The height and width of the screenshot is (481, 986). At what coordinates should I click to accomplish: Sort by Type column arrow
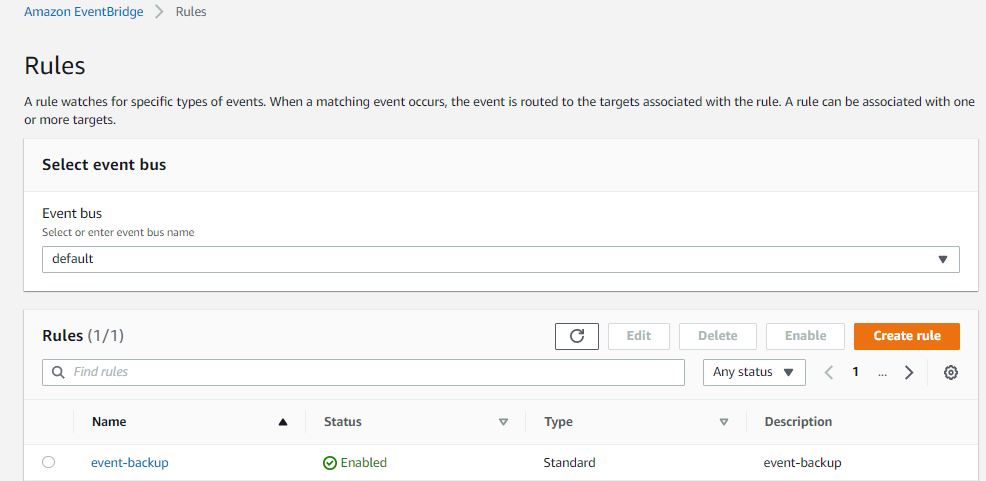pyautogui.click(x=723, y=422)
